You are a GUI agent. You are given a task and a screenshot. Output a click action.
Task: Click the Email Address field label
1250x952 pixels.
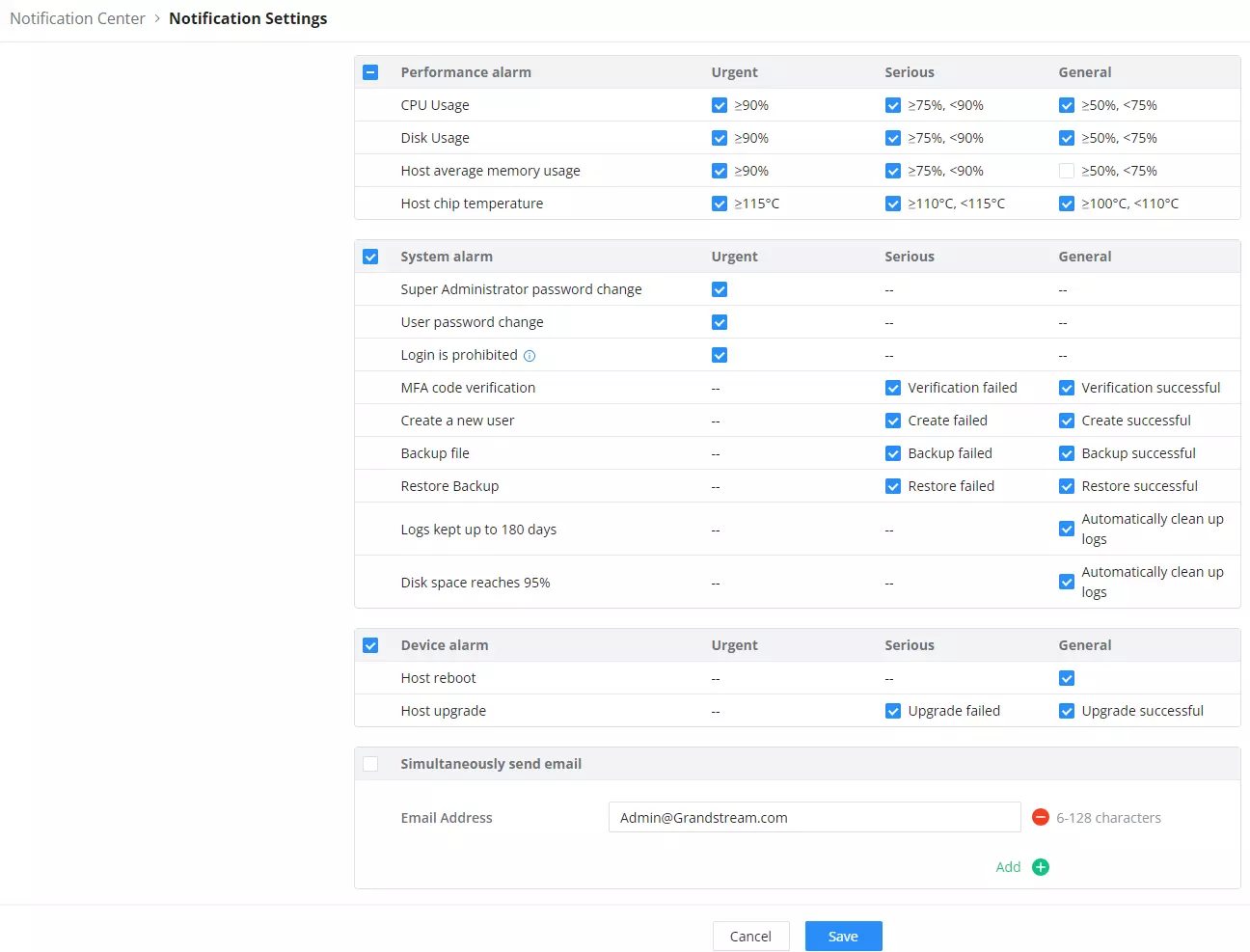[447, 818]
